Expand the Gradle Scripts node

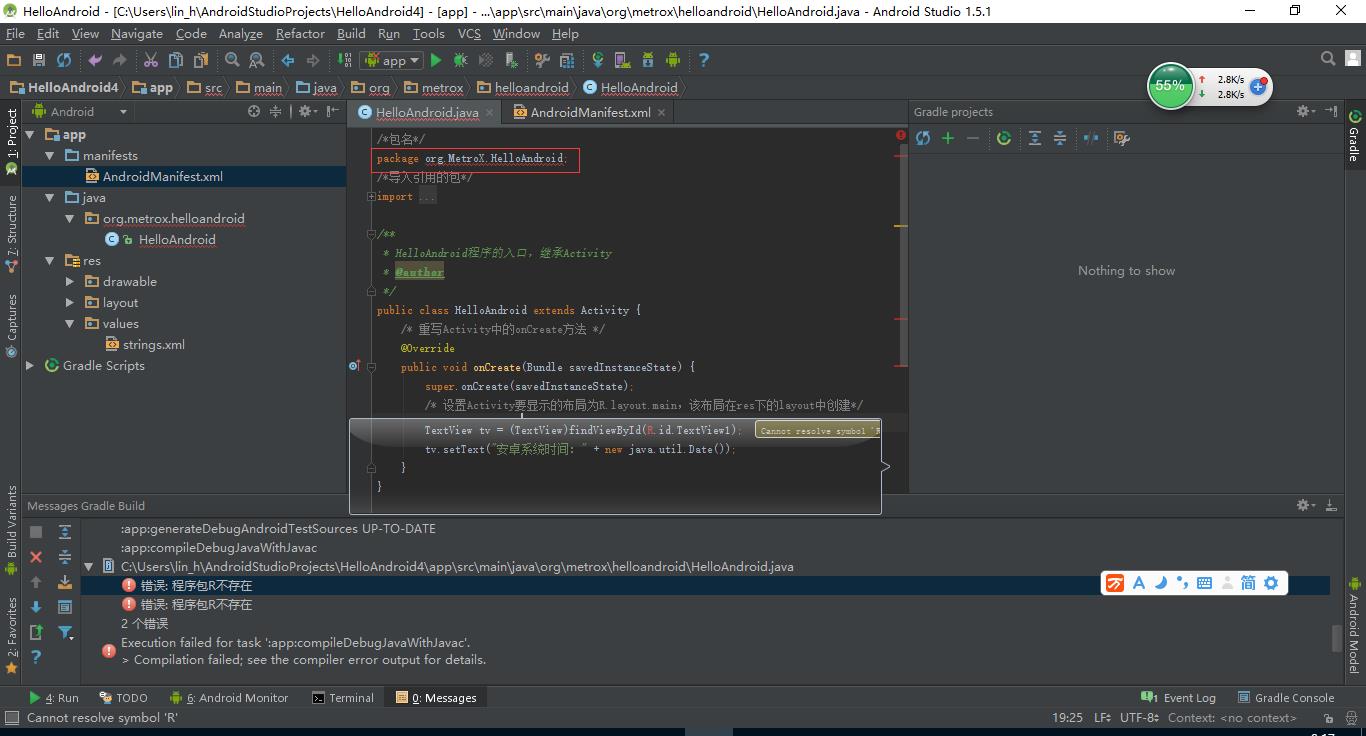[30, 366]
